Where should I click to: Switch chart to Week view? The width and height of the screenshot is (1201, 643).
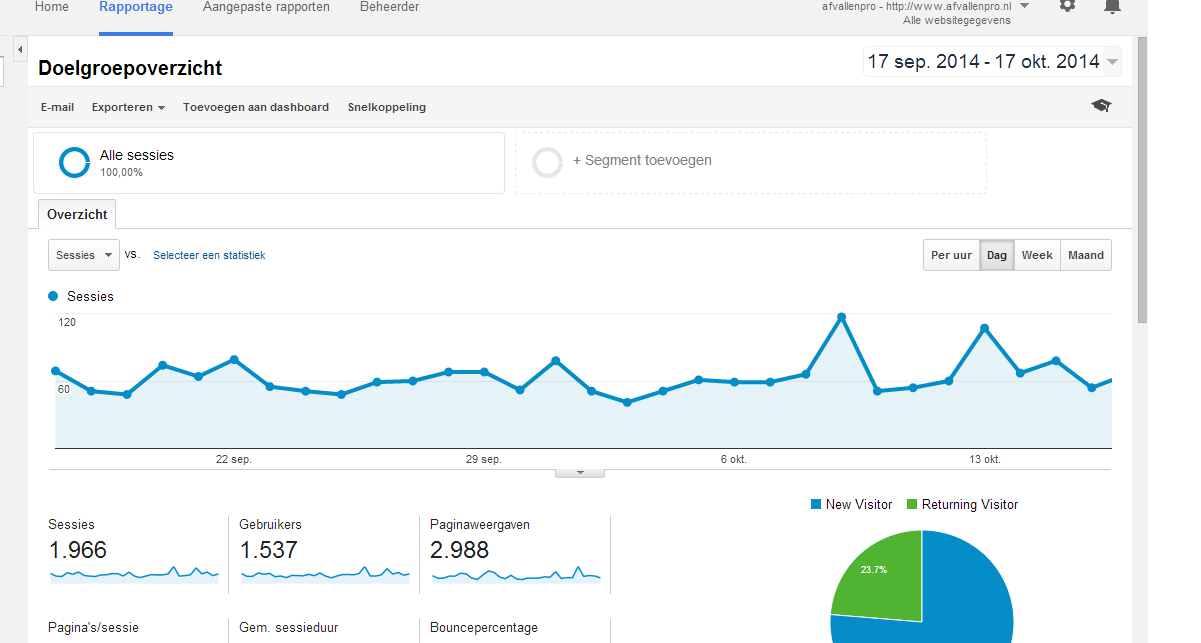point(1037,255)
